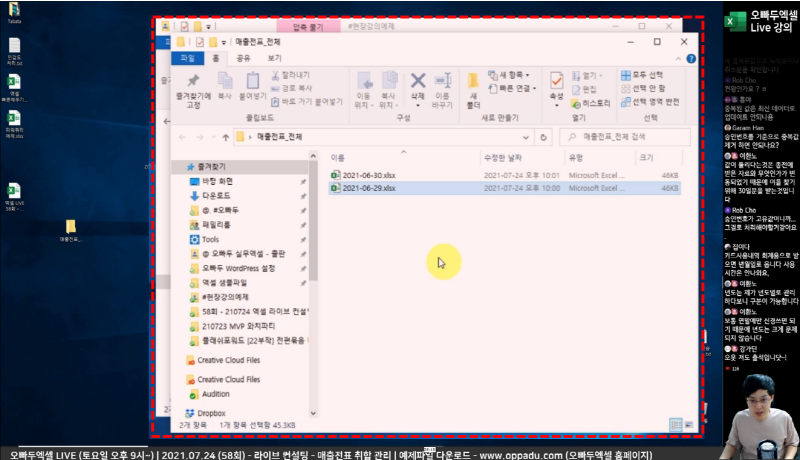Click Copy path (경로 복사)
800x460 pixels.
pyautogui.click(x=291, y=88)
